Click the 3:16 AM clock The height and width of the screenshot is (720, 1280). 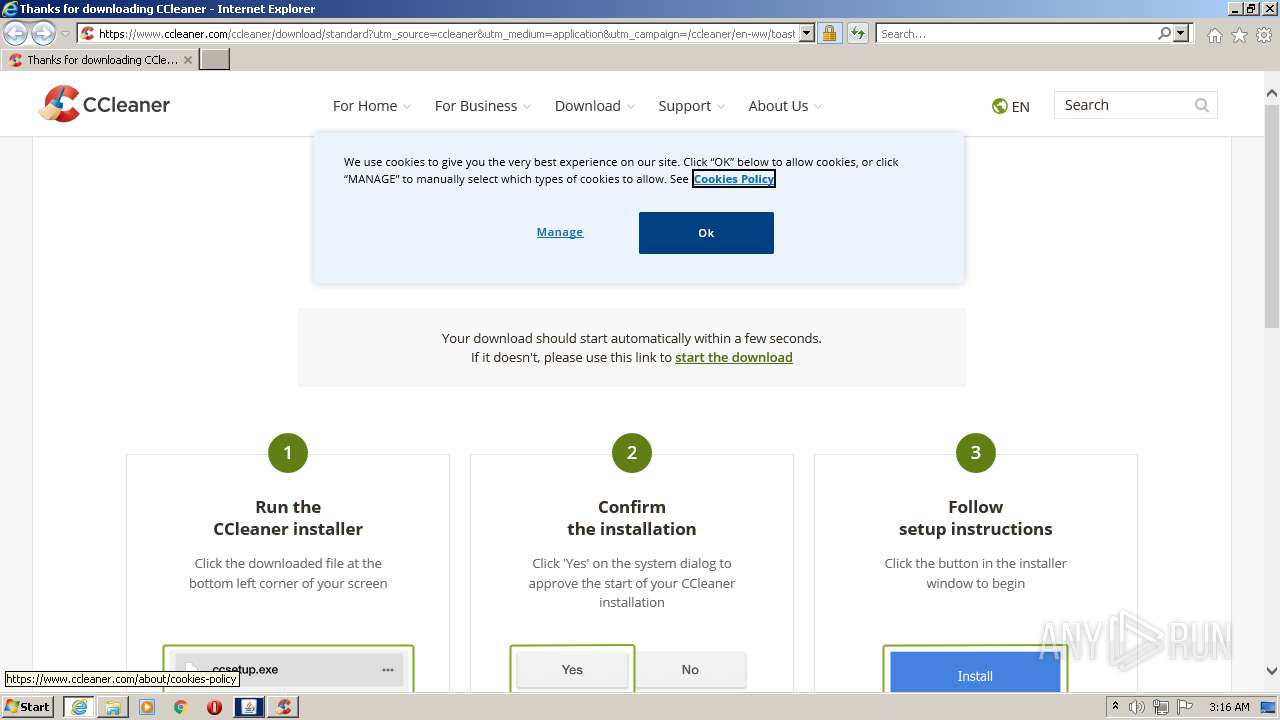[1229, 707]
